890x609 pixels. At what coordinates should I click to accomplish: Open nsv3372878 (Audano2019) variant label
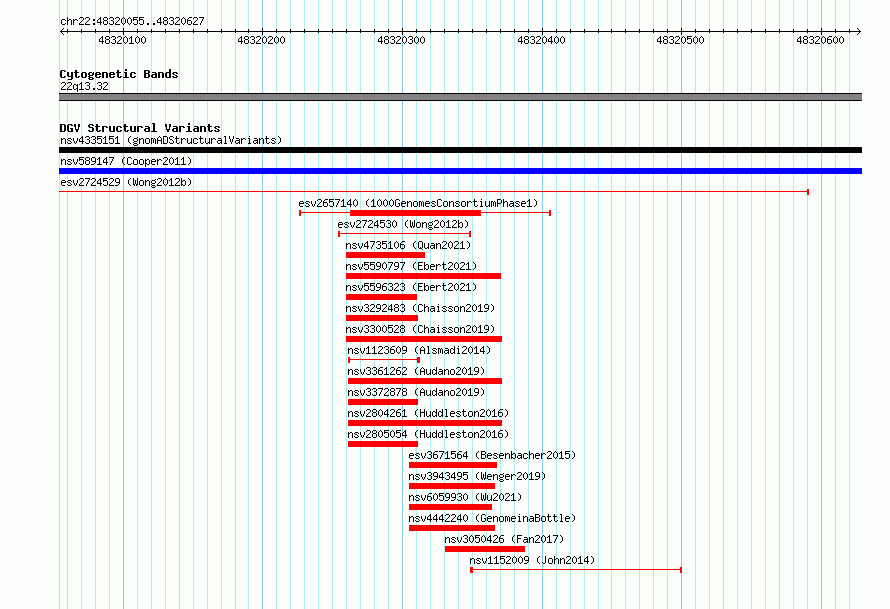point(416,392)
